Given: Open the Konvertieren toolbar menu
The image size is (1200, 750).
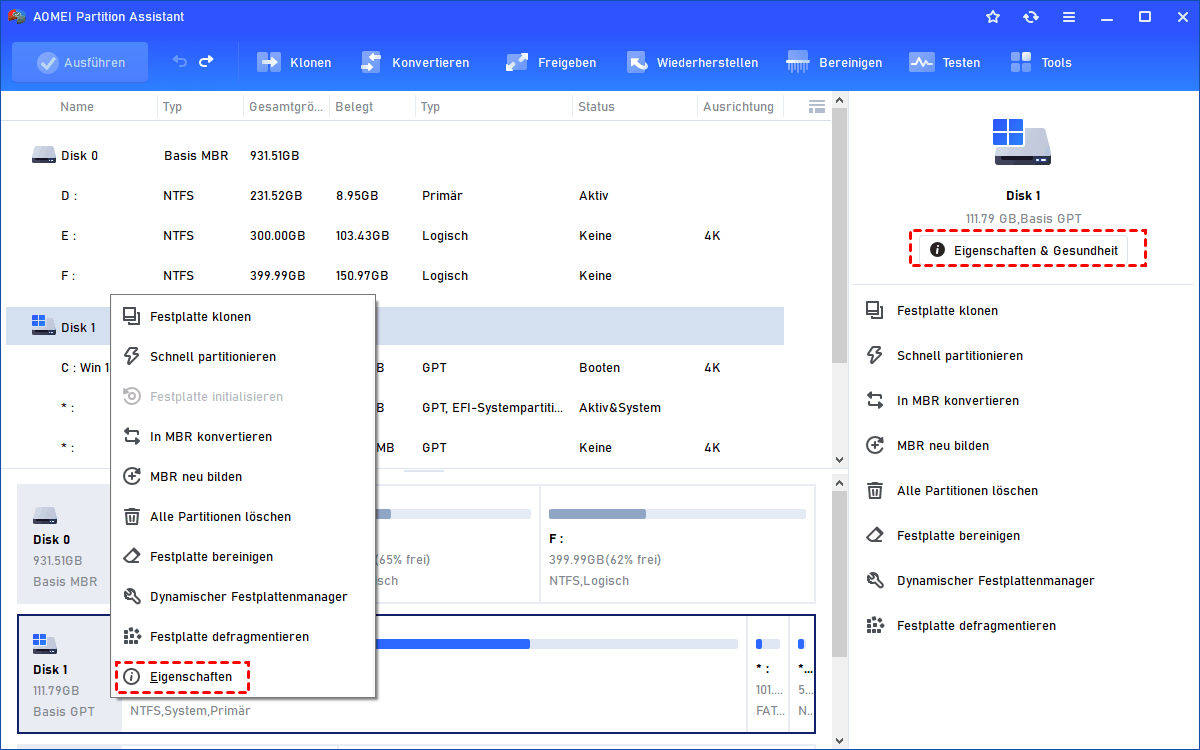Looking at the screenshot, I should pyautogui.click(x=415, y=62).
